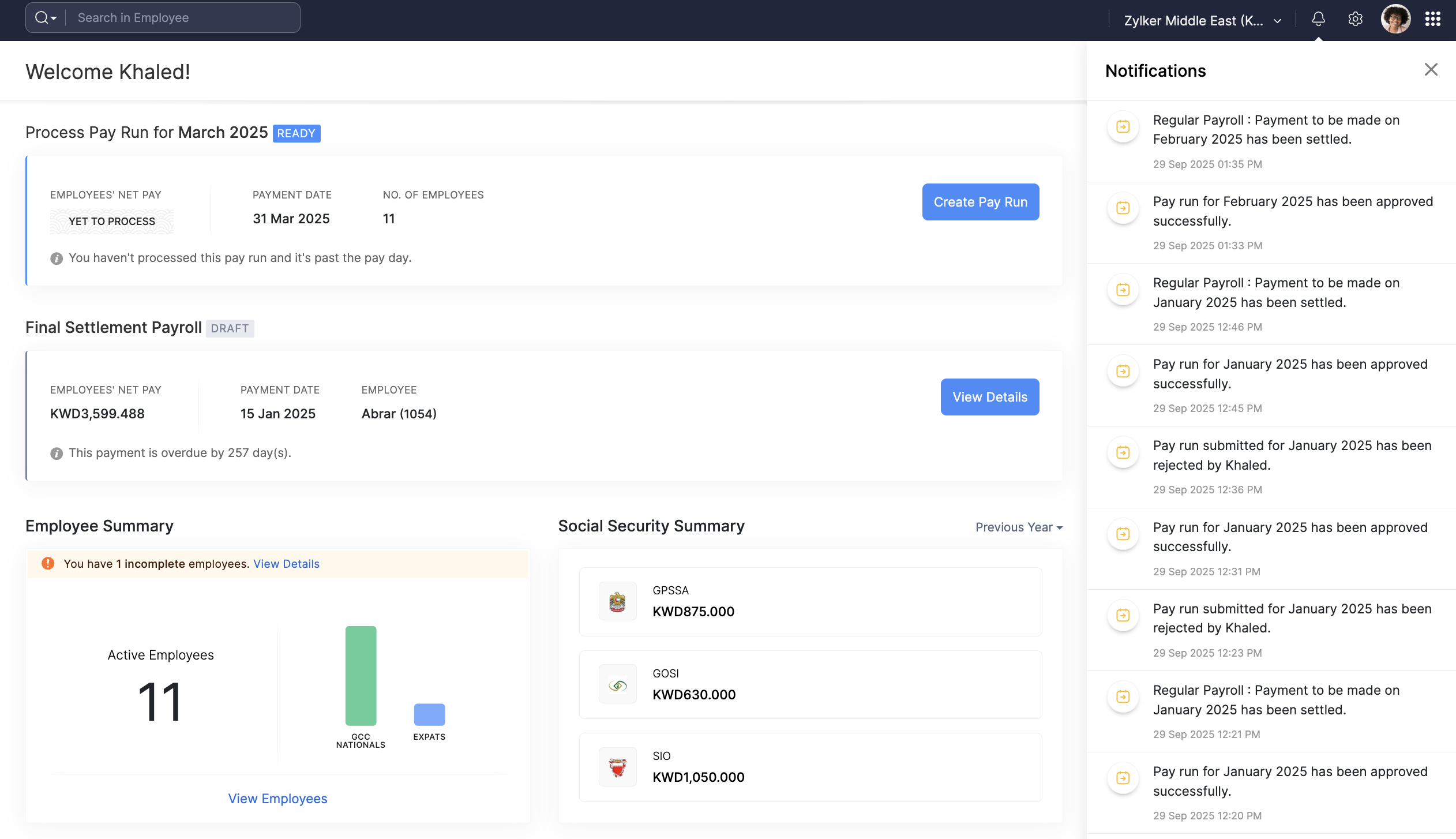Click the GOSI logo icon
The height and width of the screenshot is (839, 1456).
pos(617,684)
